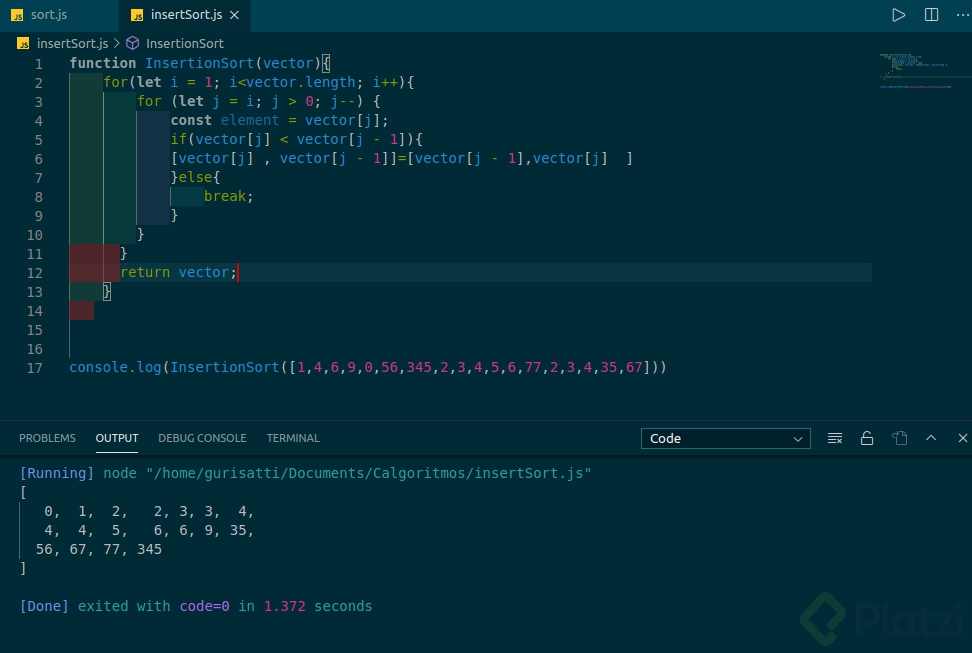Screen dimensions: 972x653
Task: Click '[Done]' in the output
Action: coord(44,606)
